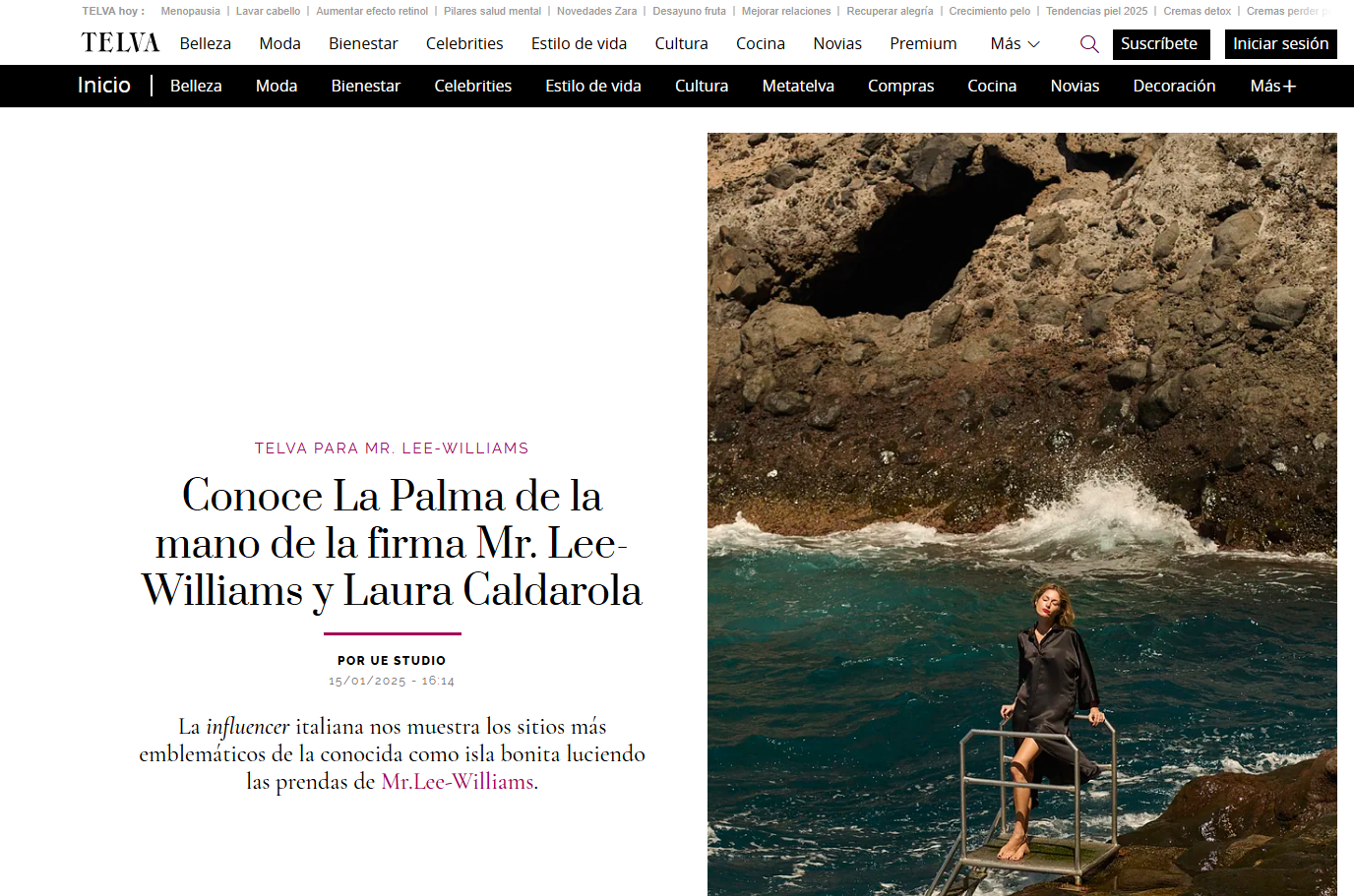Open Estilo de vida in black bar

click(593, 87)
